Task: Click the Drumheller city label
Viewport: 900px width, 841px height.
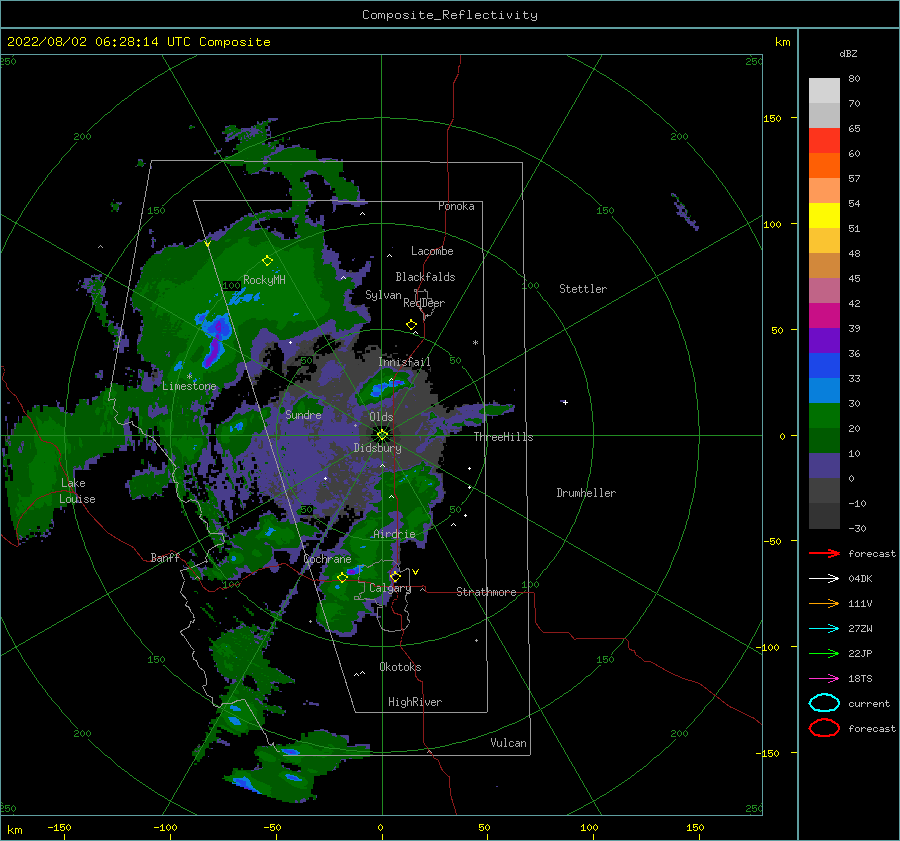Action: tap(586, 493)
